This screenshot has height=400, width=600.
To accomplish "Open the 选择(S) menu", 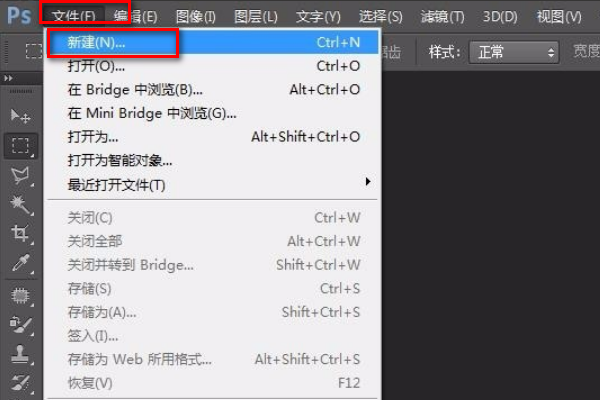I will (x=380, y=16).
